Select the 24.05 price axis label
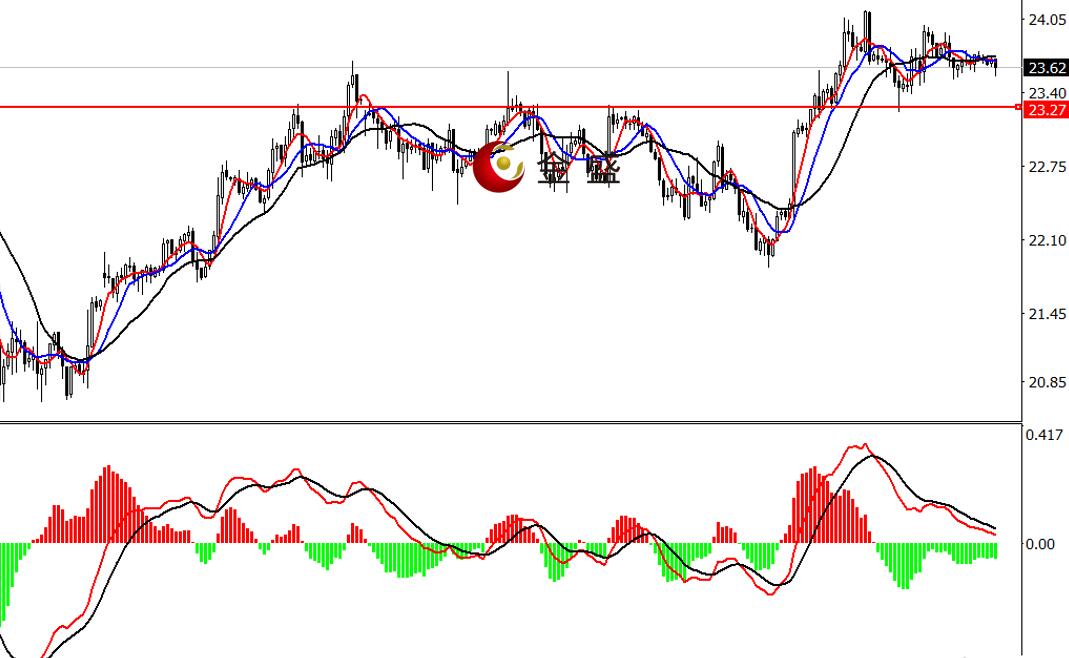The width and height of the screenshot is (1069, 658). tap(1046, 19)
